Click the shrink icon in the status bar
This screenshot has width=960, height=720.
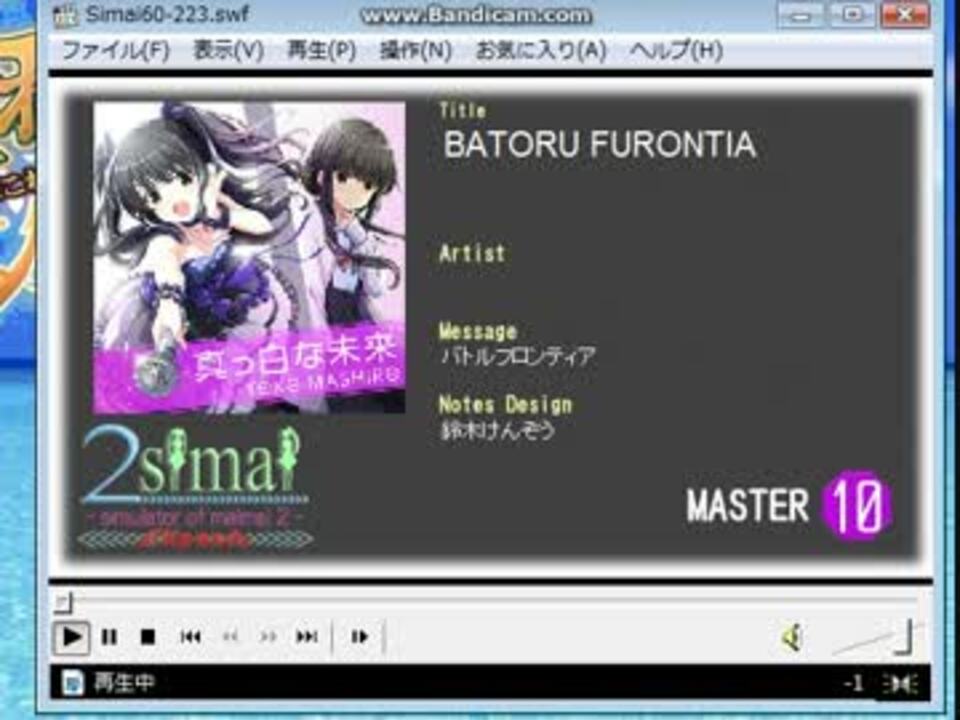click(900, 683)
